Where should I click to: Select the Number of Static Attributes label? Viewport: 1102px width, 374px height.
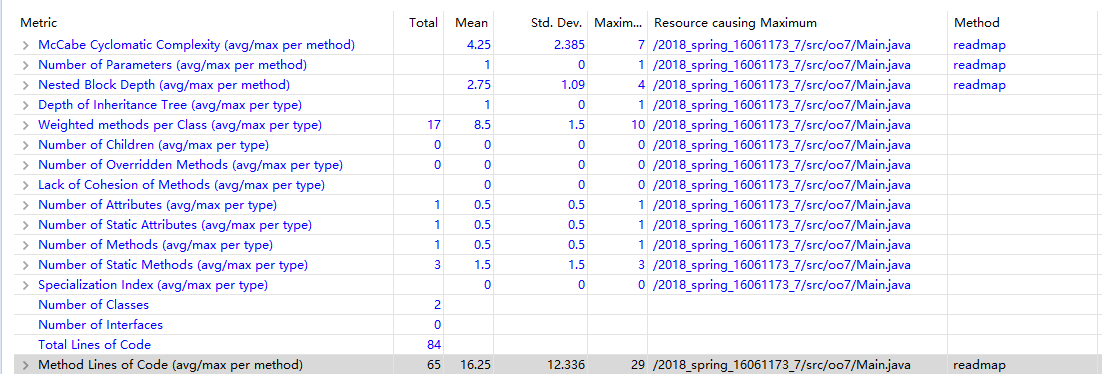click(175, 226)
